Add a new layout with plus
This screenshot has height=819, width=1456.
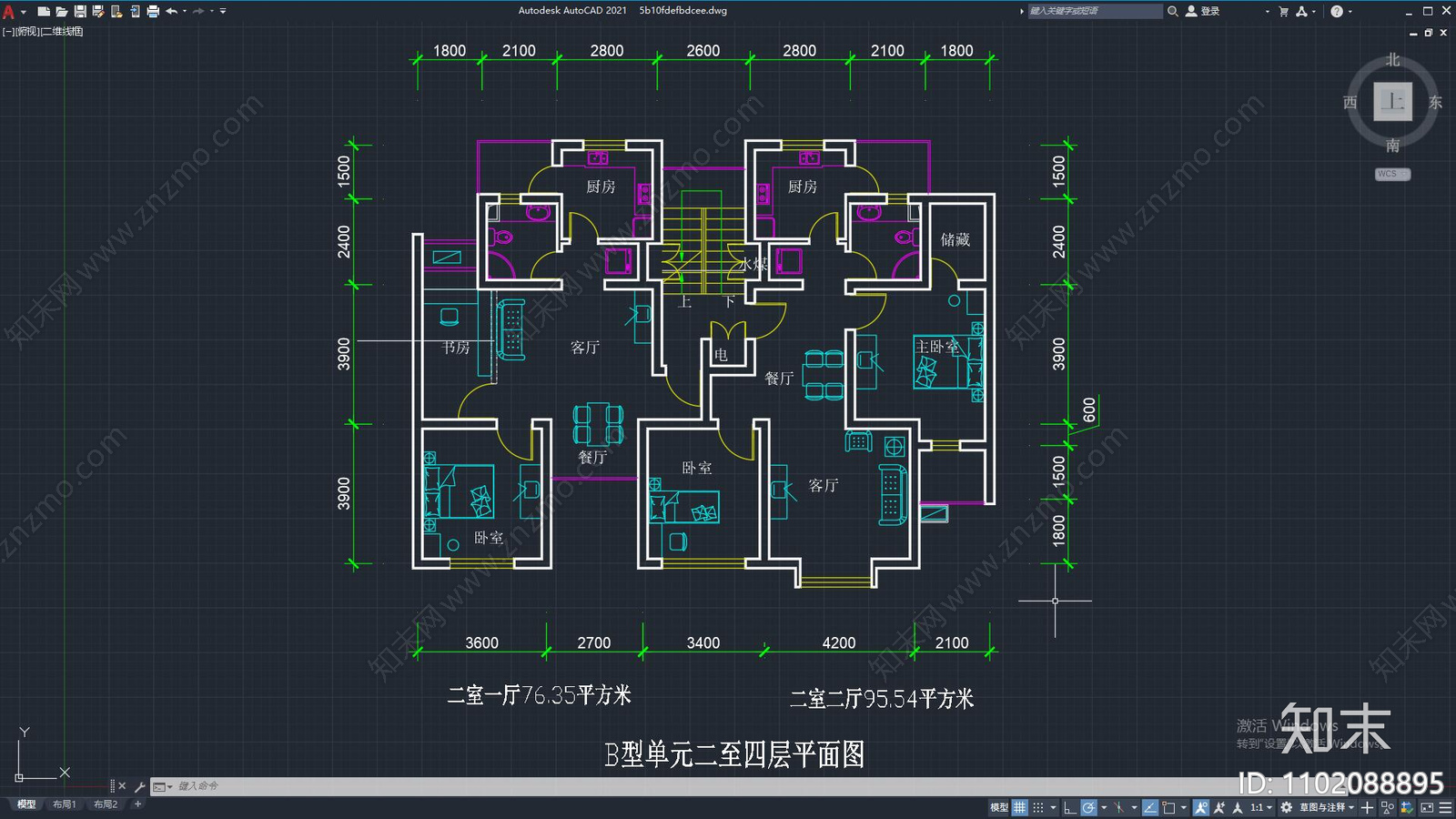coord(137,804)
